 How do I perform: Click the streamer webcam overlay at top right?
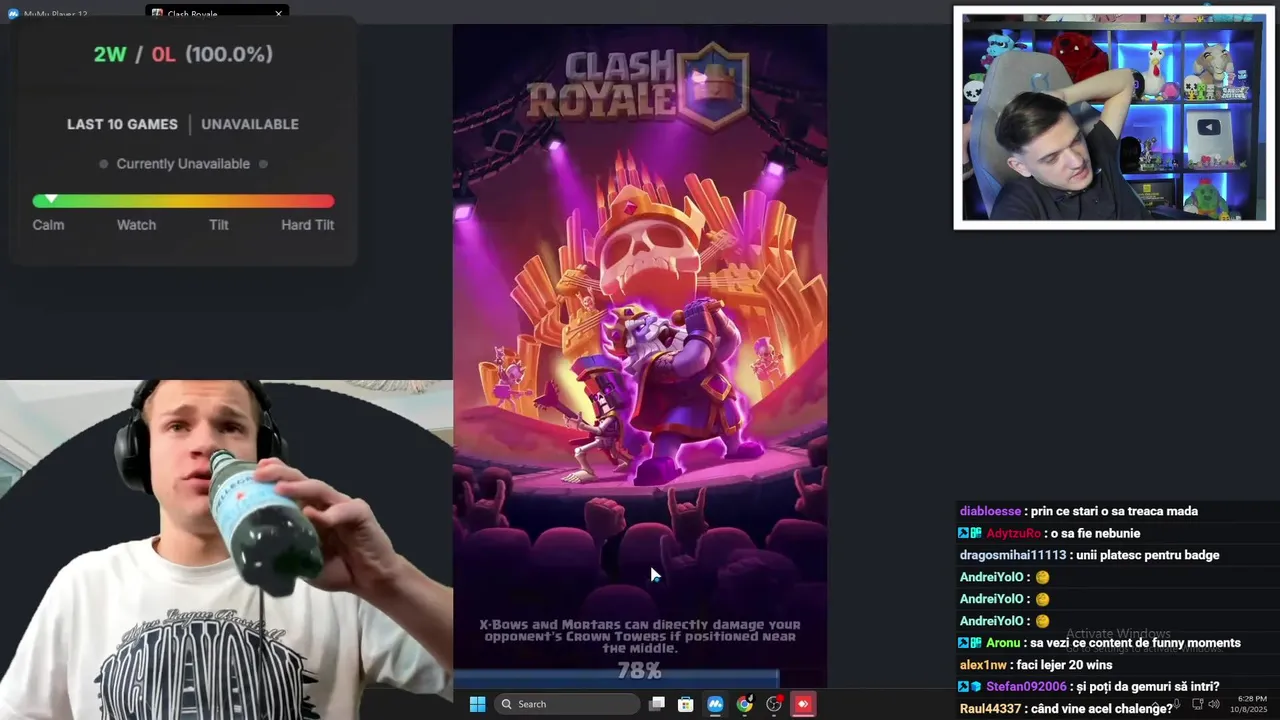point(1114,118)
